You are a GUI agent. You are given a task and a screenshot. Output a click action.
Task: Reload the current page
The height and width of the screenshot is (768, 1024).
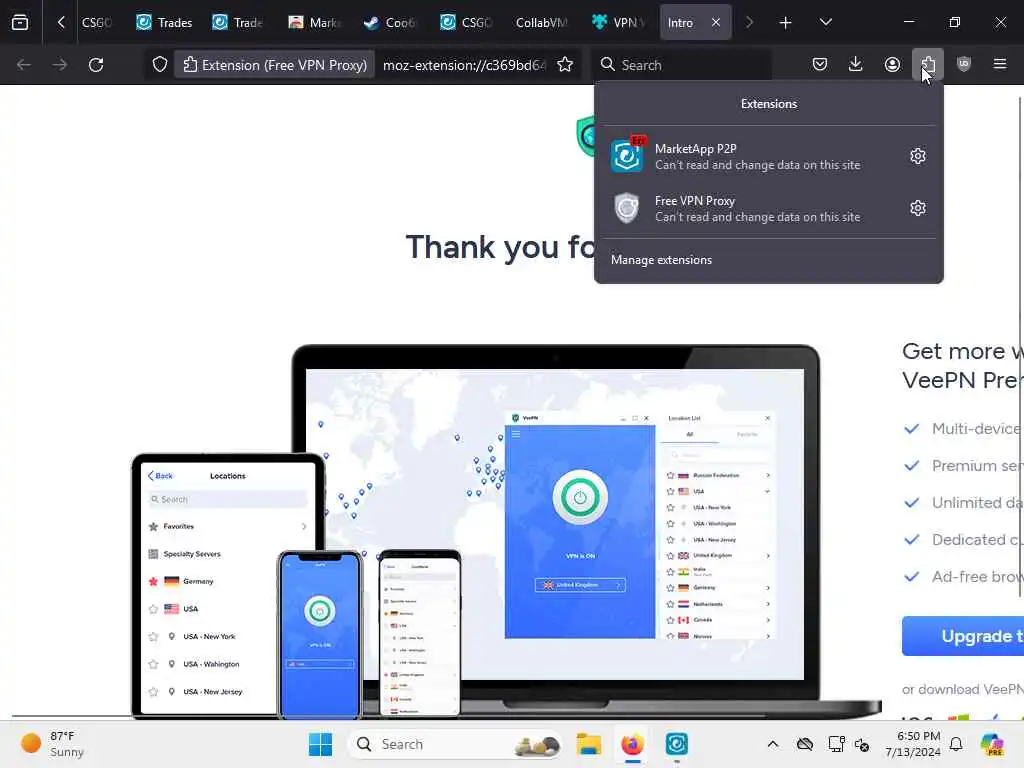(96, 65)
